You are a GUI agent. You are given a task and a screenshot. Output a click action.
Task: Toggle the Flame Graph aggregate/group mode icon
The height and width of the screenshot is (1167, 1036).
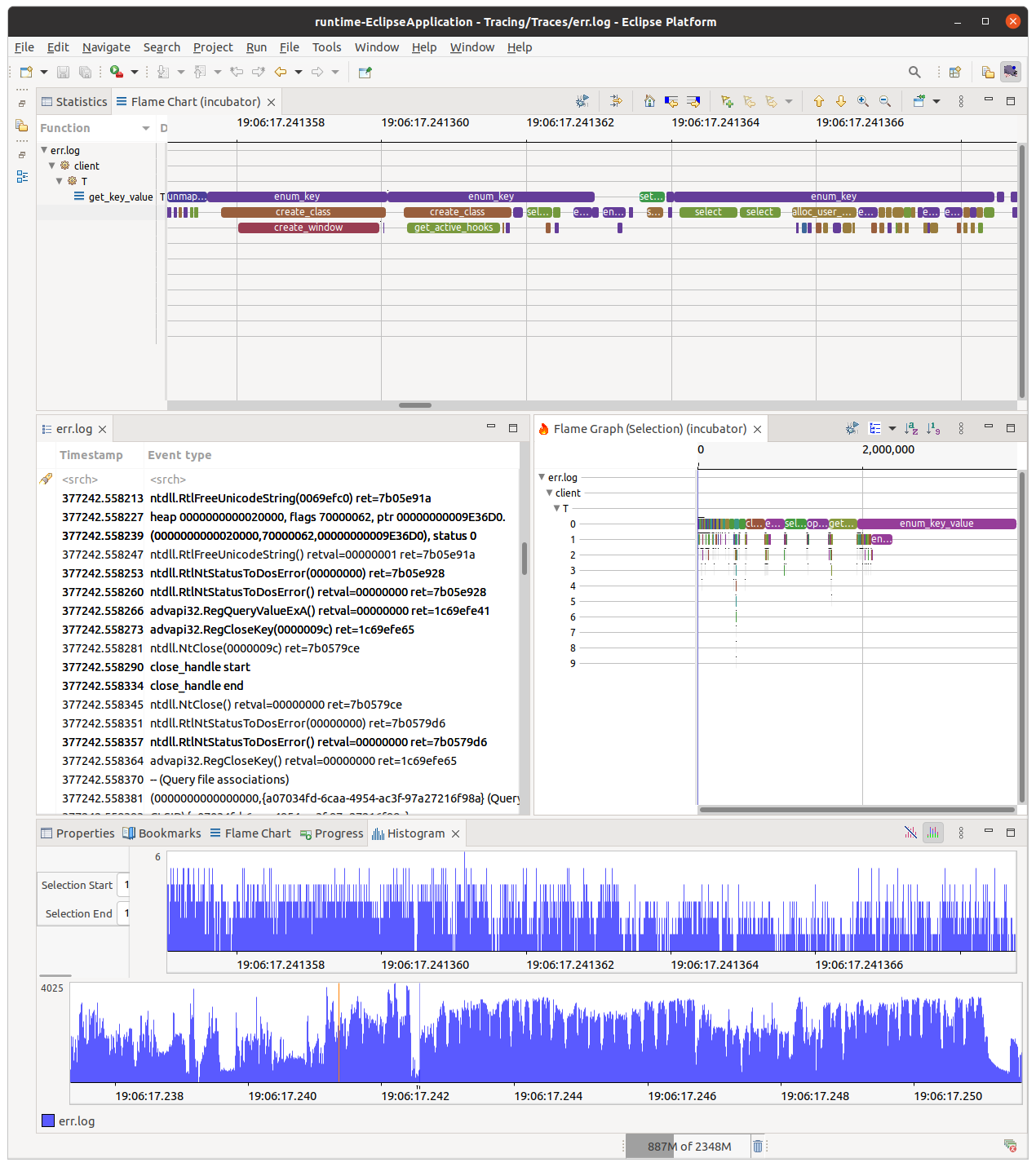point(875,428)
